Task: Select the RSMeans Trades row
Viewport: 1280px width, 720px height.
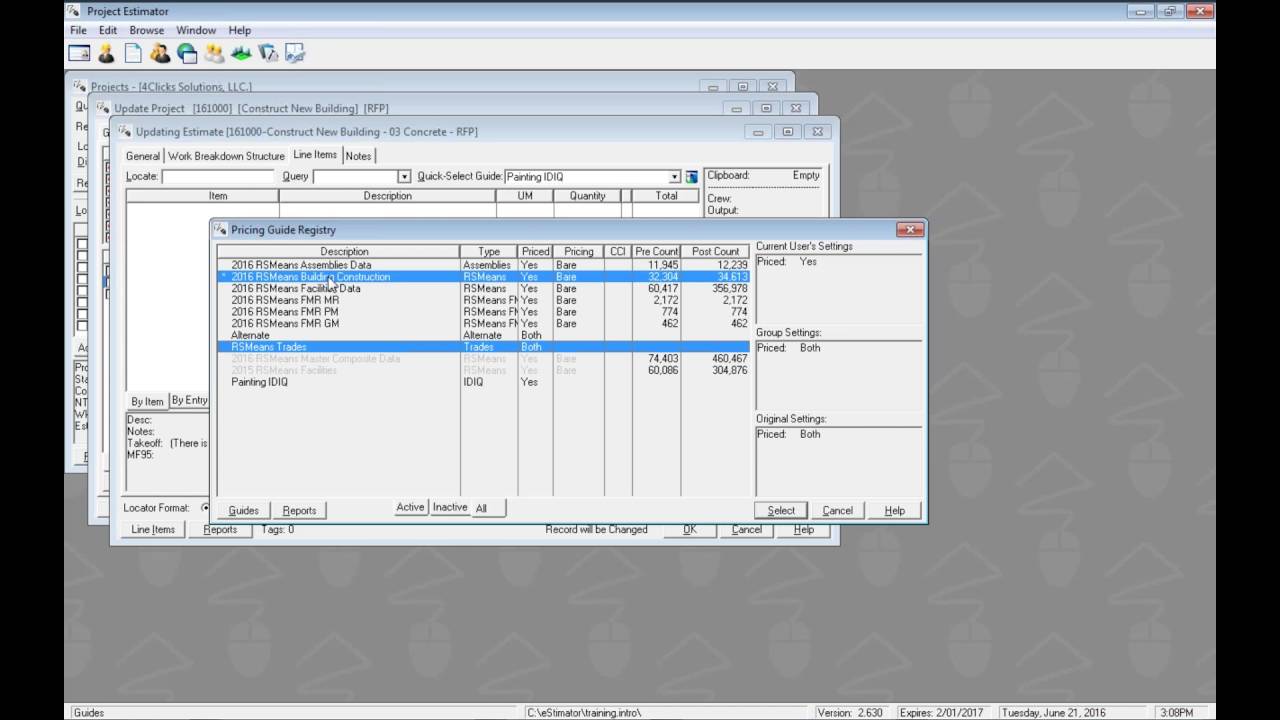Action: coord(483,347)
